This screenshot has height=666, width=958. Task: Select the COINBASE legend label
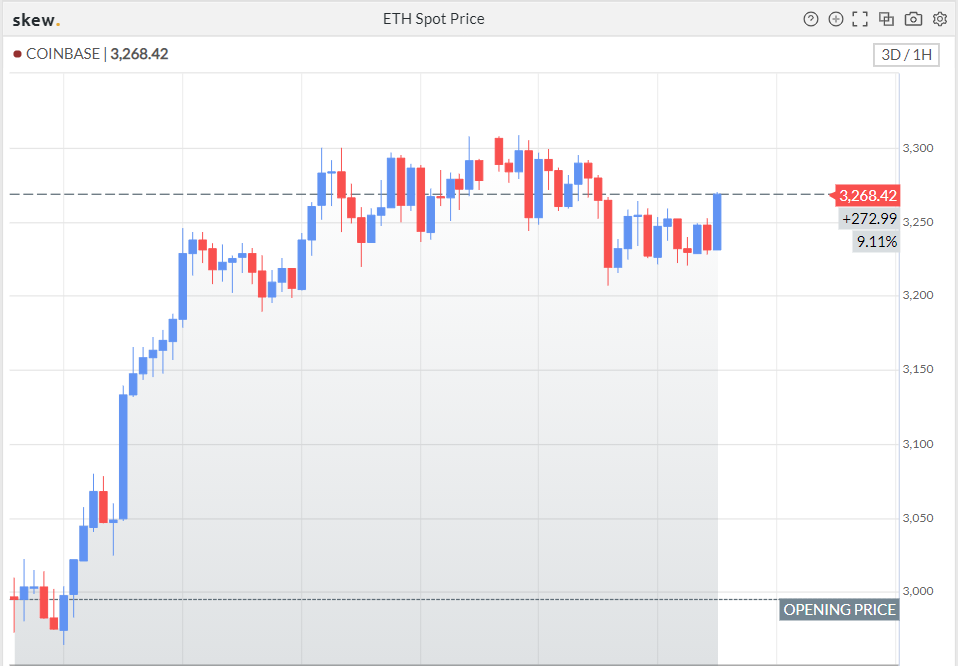(x=63, y=54)
